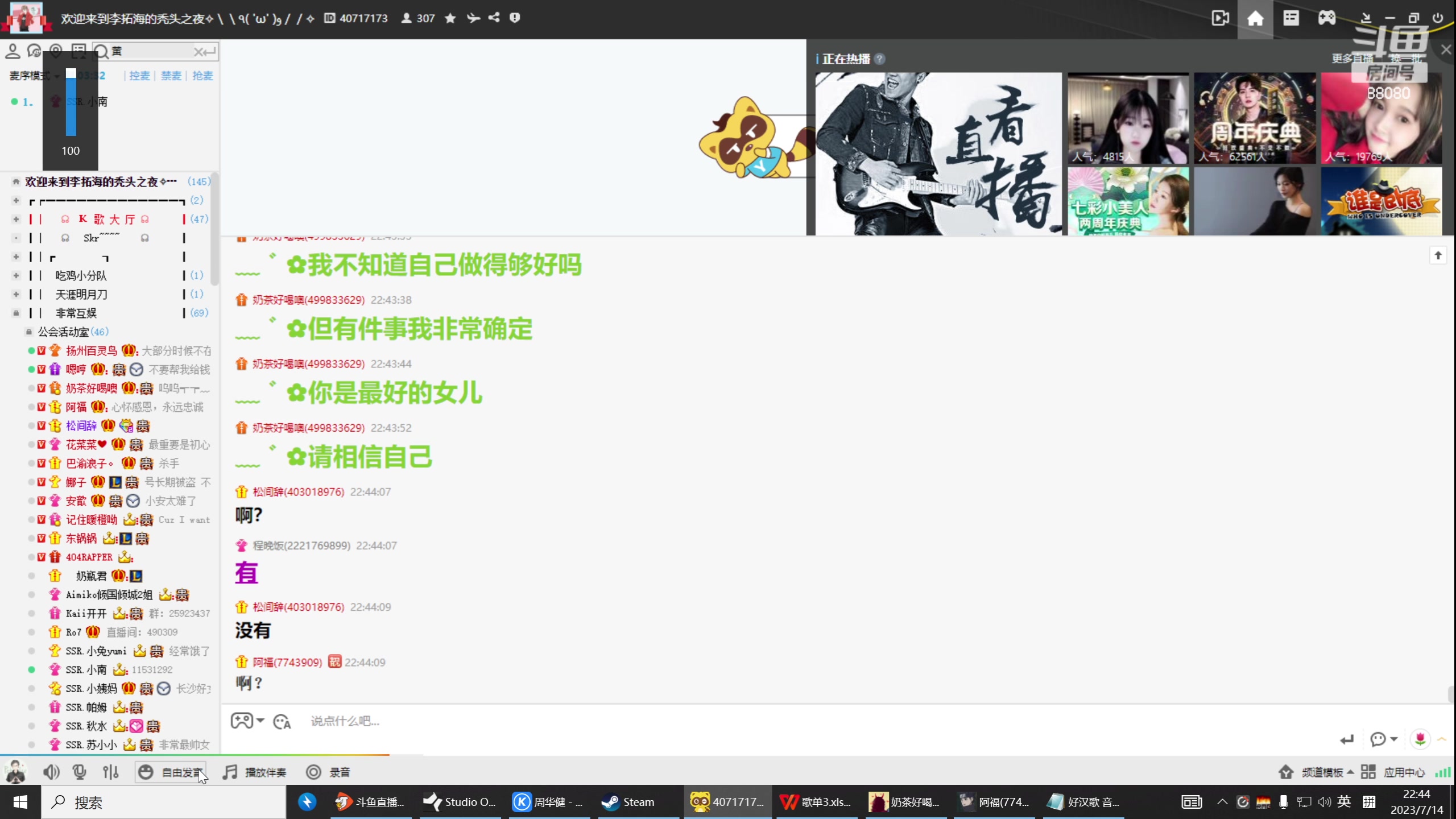Toggle the microphone in the bottom bar

click(x=80, y=772)
